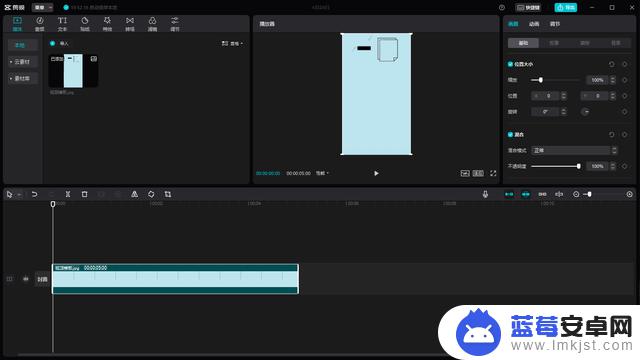Open the Transitions bowtie icon panel
640x360 pixels.
click(x=130, y=24)
